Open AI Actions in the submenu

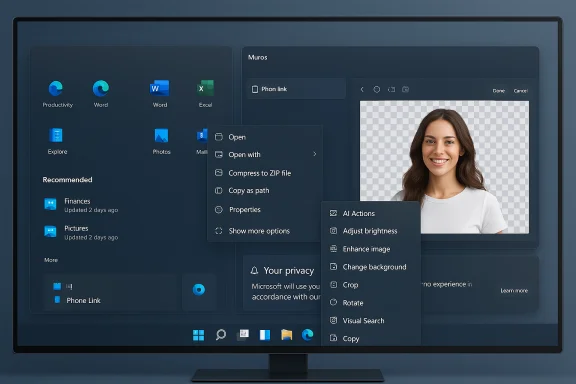click(371, 213)
